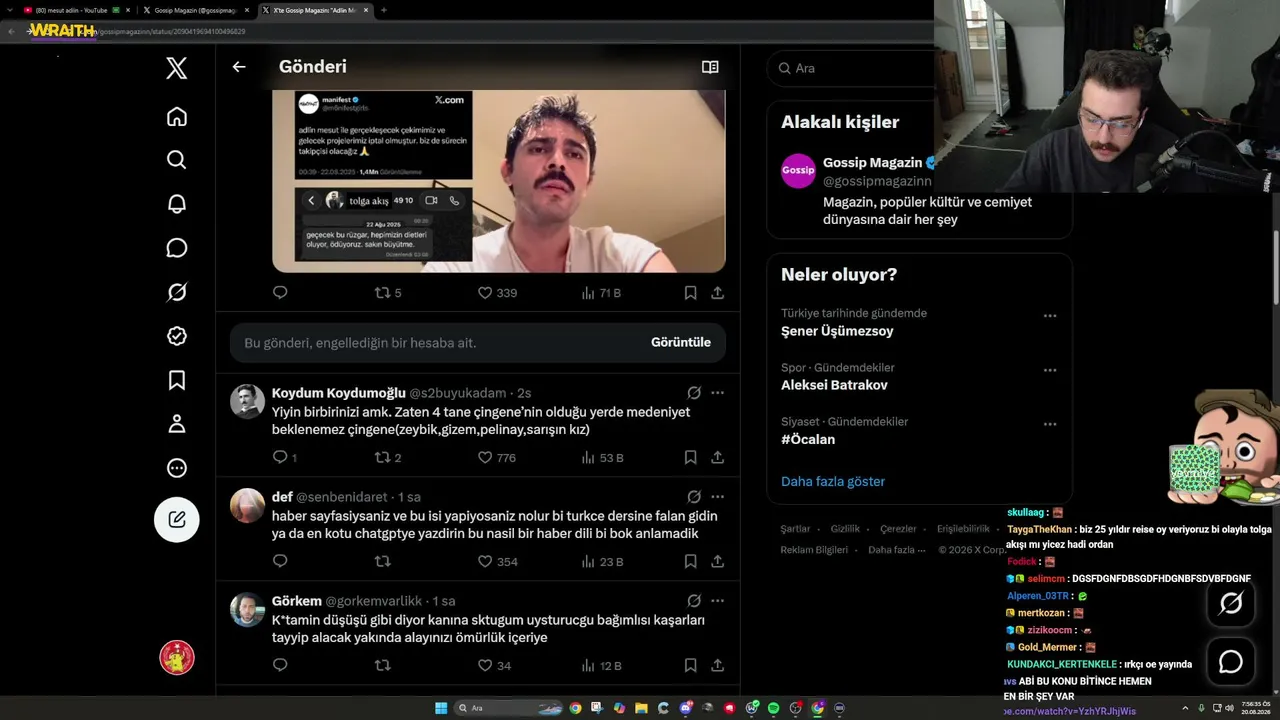This screenshot has width=1280, height=720.
Task: Reply to the main Gossip Magazin post
Action: click(x=280, y=293)
